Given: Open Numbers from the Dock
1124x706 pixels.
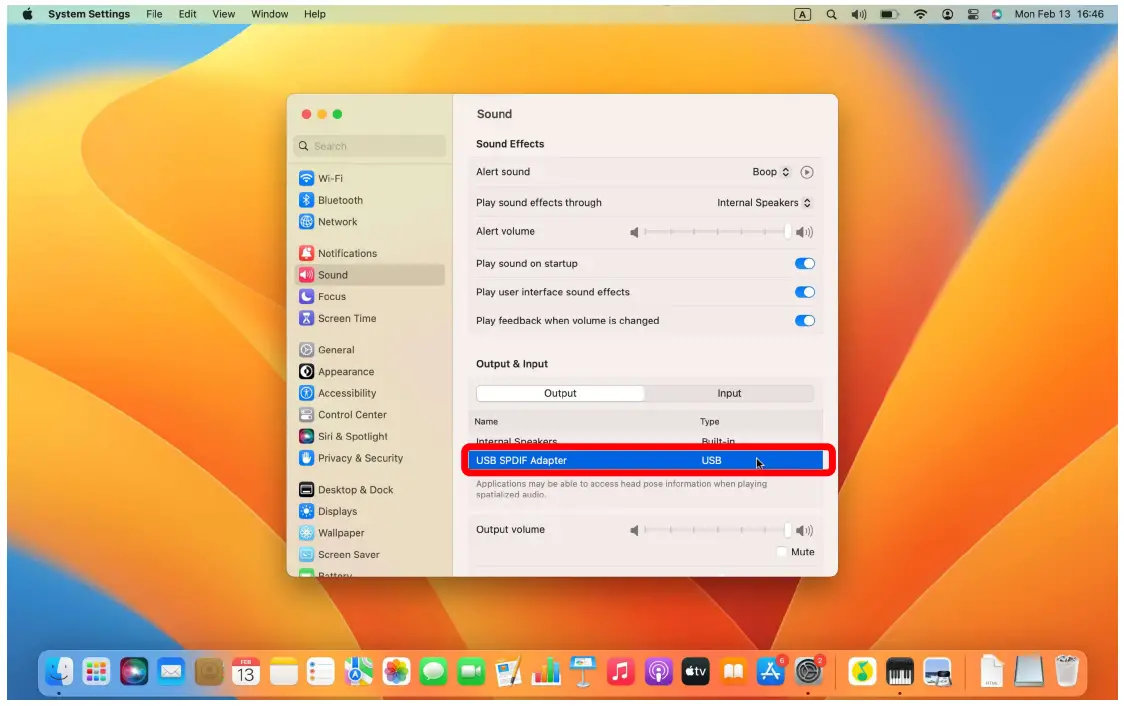Looking at the screenshot, I should tap(546, 672).
